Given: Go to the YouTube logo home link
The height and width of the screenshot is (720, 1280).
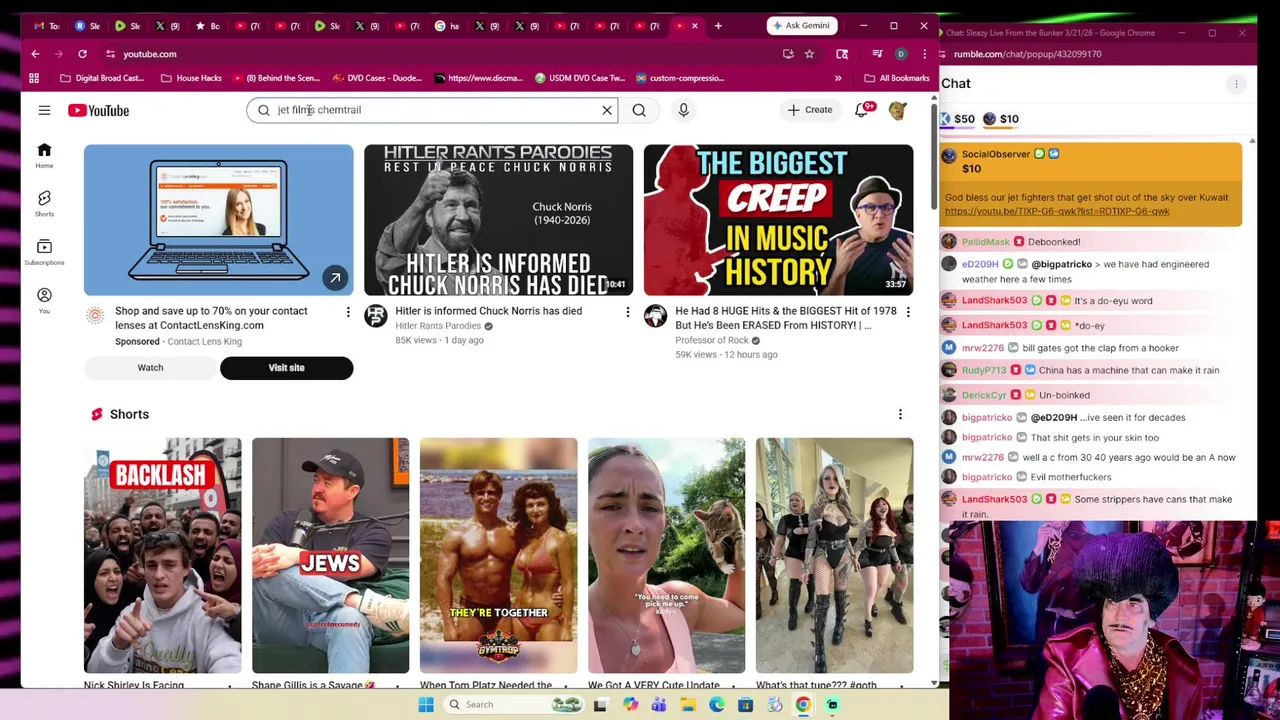Looking at the screenshot, I should pos(98,110).
